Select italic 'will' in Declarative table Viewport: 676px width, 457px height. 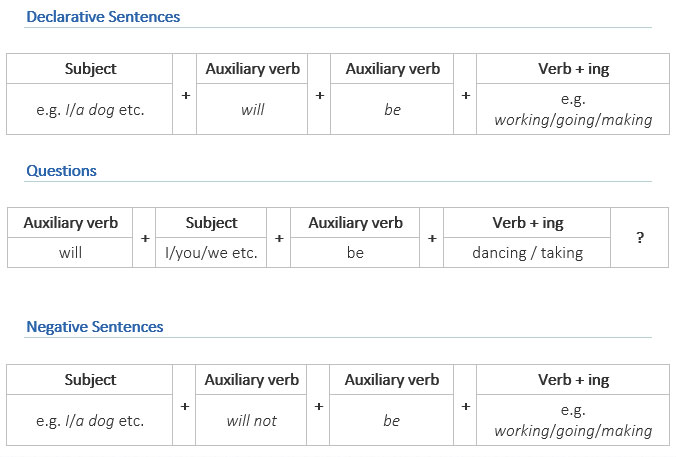[252, 110]
